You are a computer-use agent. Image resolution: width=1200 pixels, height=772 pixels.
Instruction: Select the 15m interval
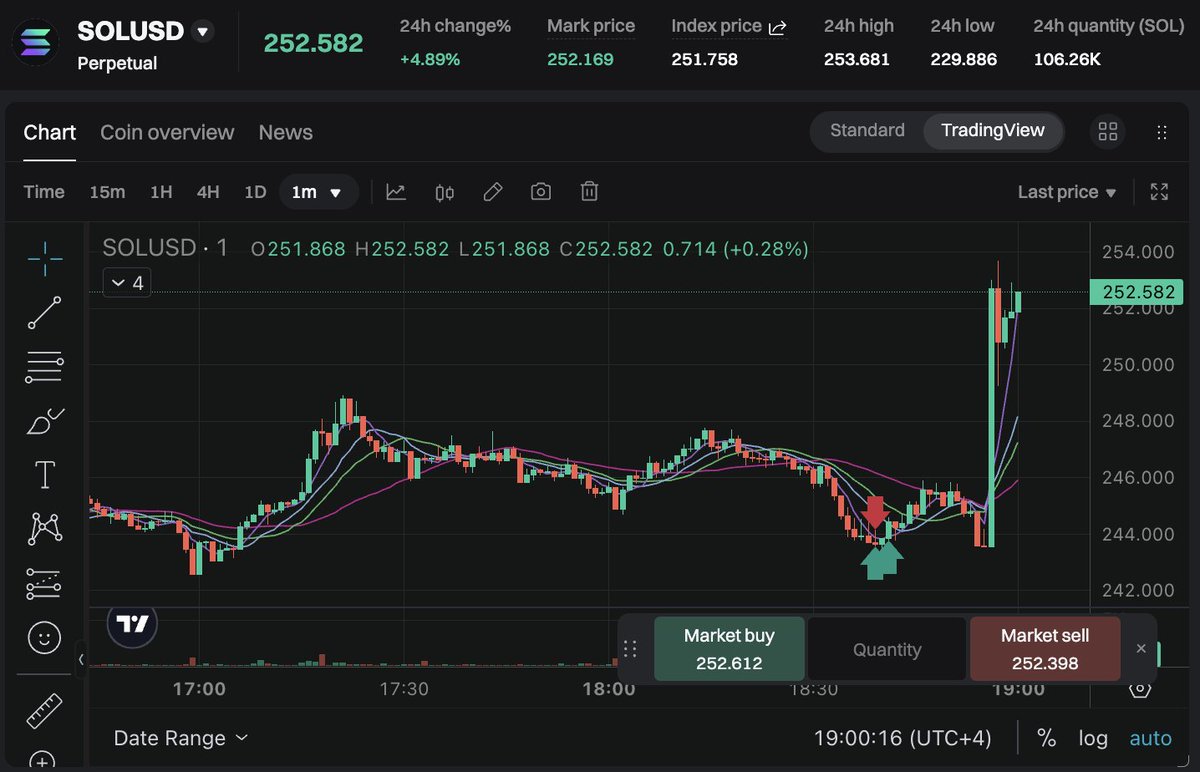tap(107, 192)
